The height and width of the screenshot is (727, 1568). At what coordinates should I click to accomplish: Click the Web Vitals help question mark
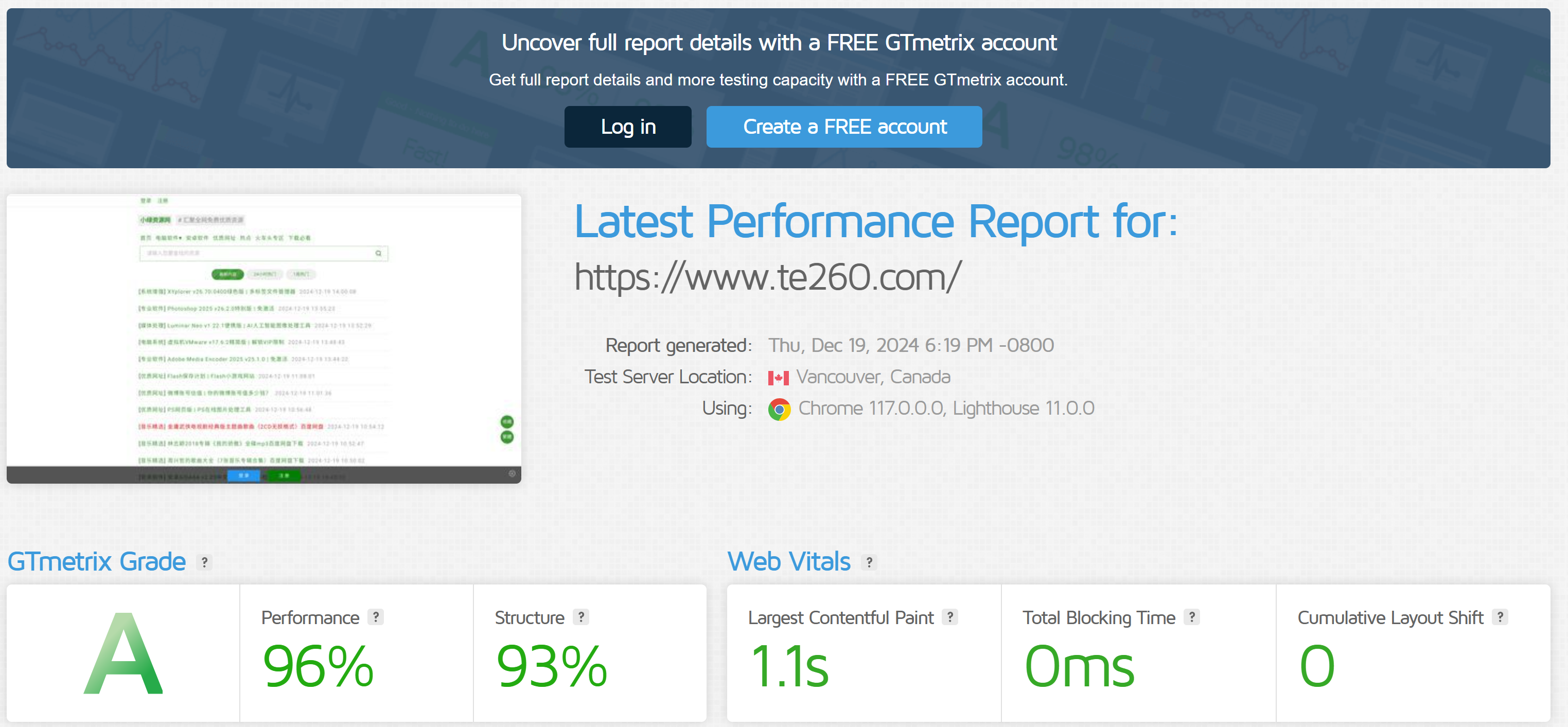869,562
